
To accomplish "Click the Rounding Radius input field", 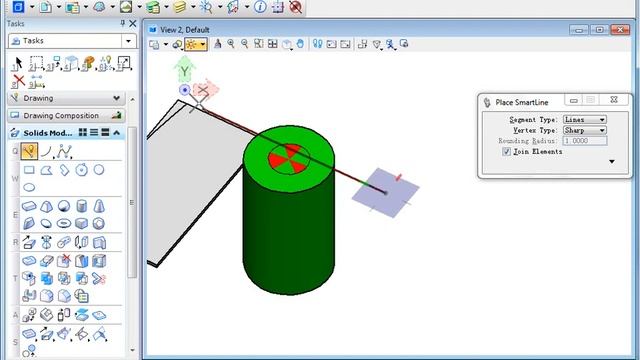I will pyautogui.click(x=584, y=141).
